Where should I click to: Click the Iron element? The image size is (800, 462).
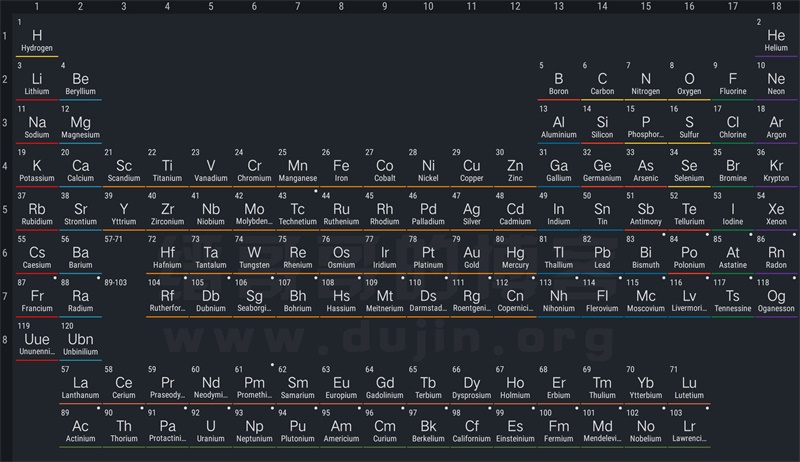(x=341, y=166)
